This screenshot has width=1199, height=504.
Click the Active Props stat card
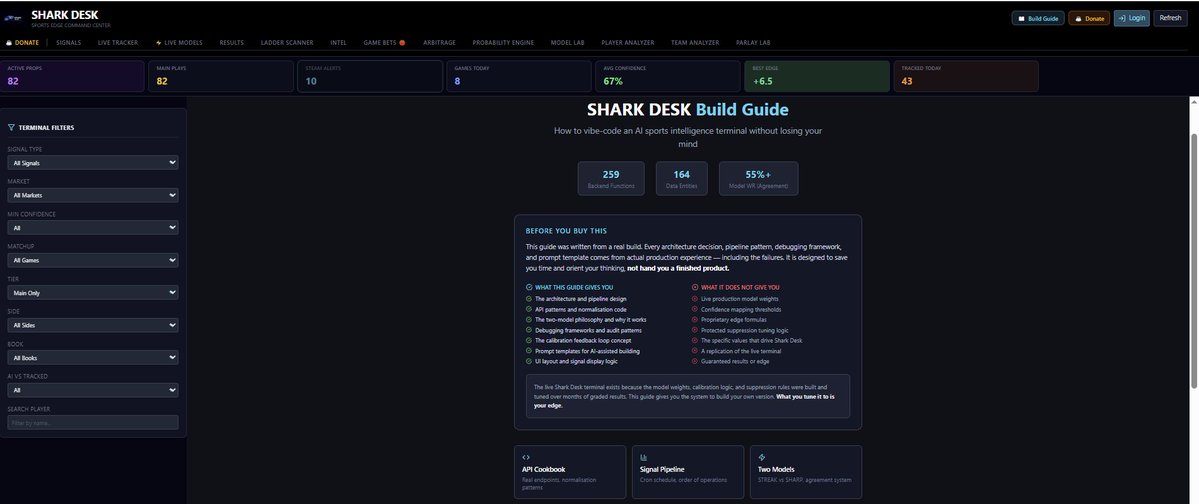tap(73, 76)
